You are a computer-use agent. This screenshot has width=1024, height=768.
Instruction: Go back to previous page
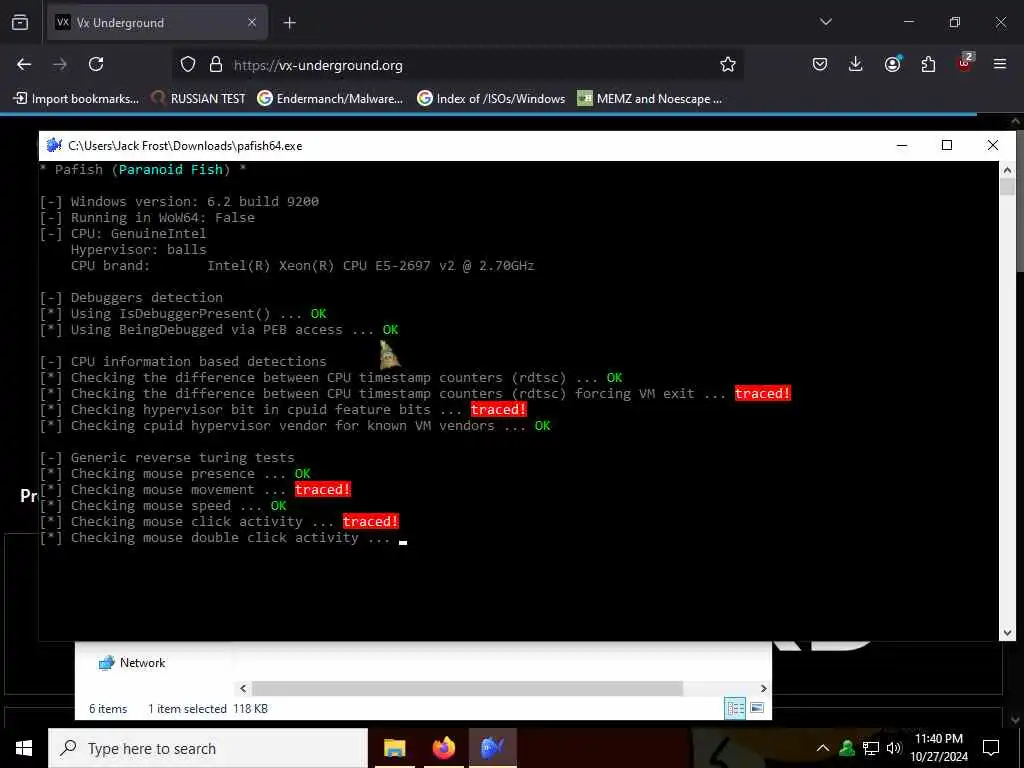[x=24, y=64]
